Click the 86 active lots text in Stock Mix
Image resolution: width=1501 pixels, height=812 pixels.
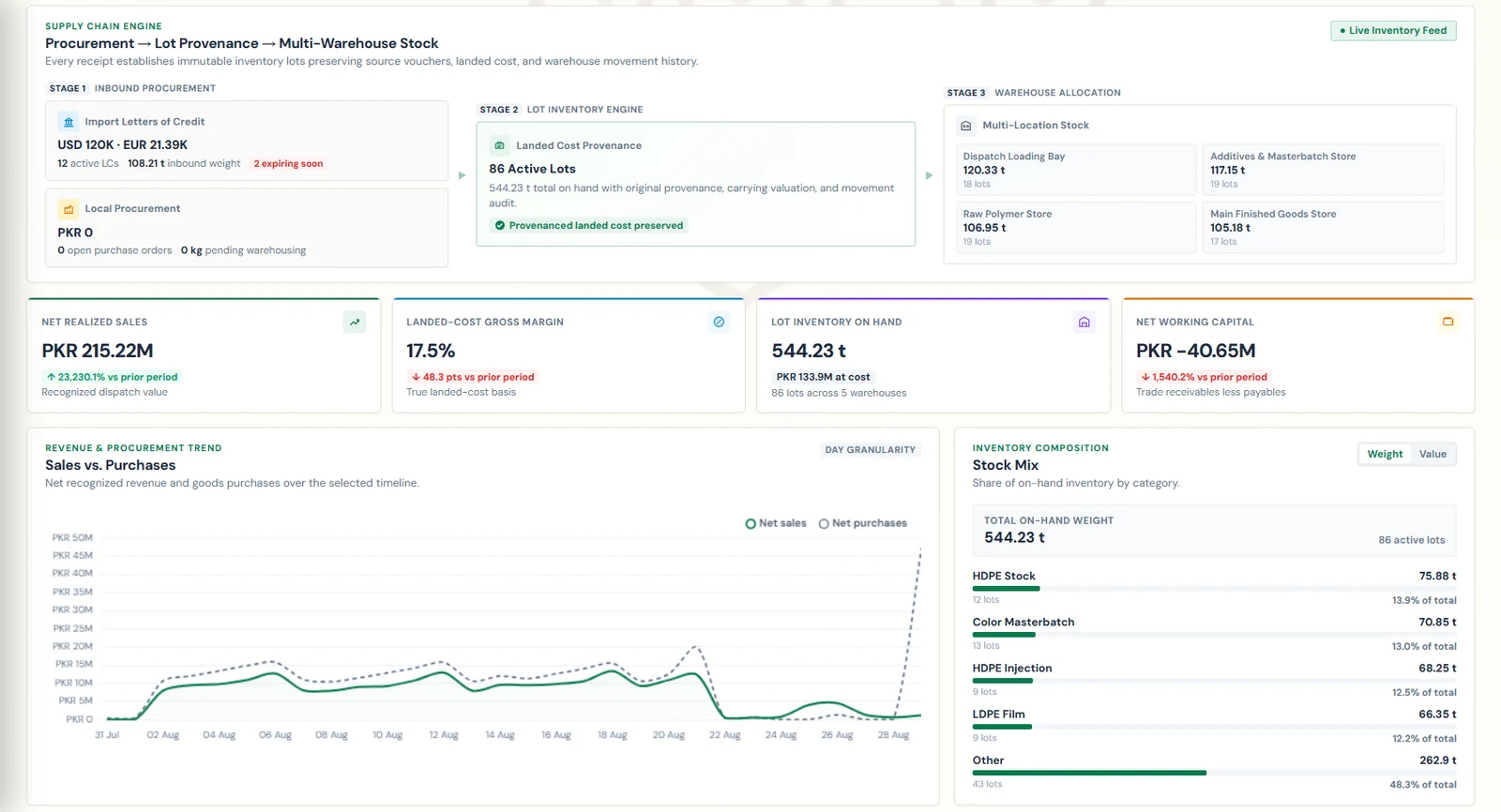pos(1411,540)
